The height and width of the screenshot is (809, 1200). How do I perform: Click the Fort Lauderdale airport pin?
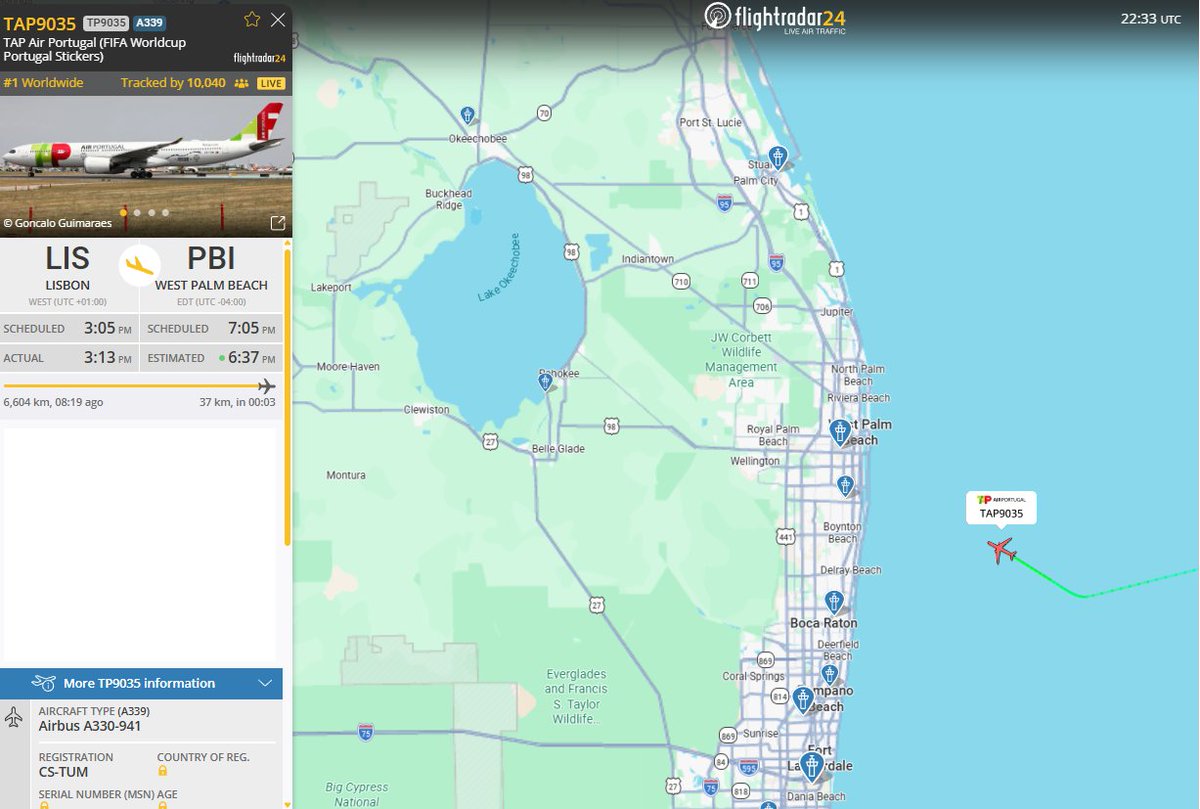(x=812, y=767)
